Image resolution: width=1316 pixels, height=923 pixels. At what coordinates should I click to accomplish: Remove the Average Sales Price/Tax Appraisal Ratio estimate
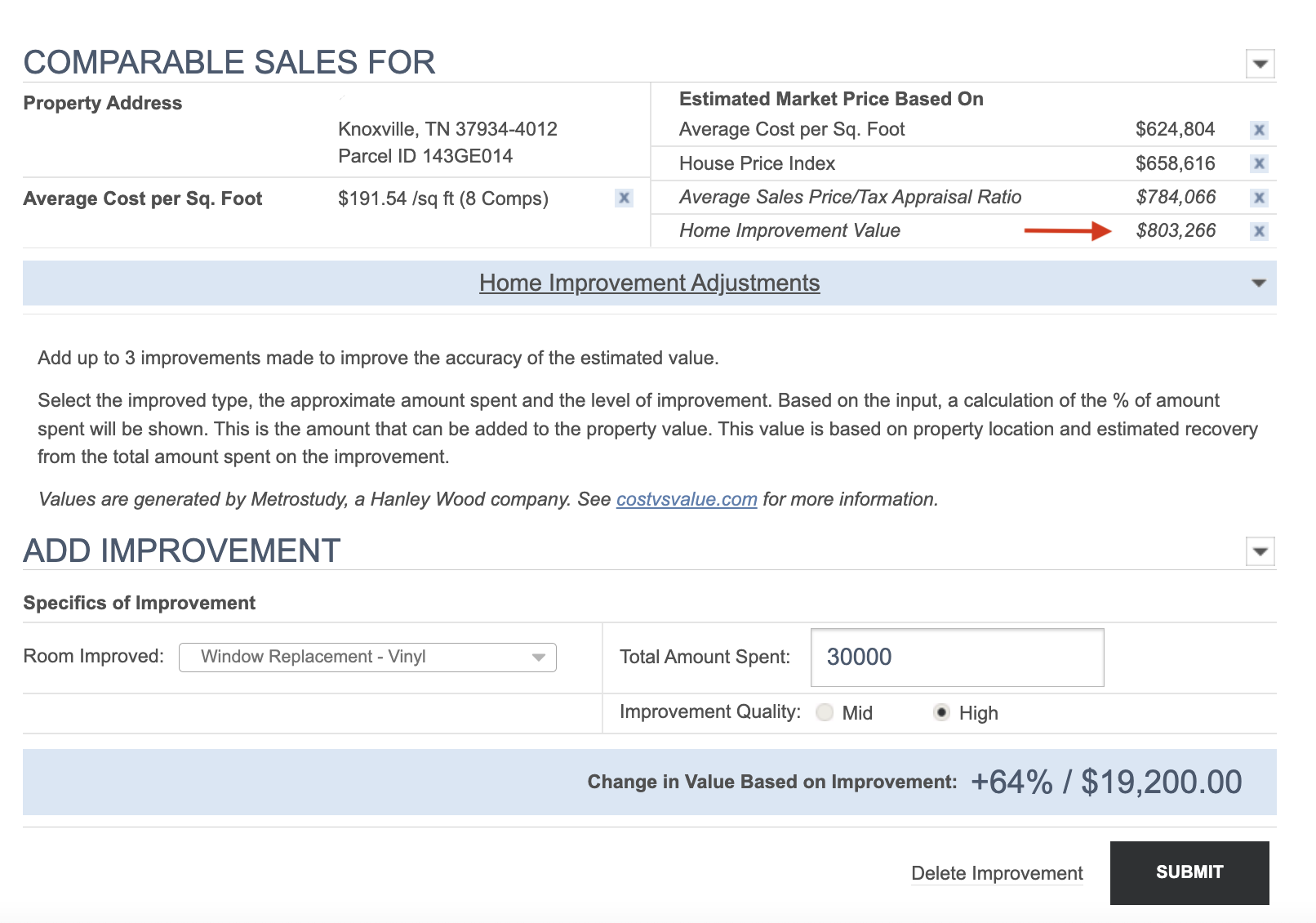click(x=1259, y=198)
